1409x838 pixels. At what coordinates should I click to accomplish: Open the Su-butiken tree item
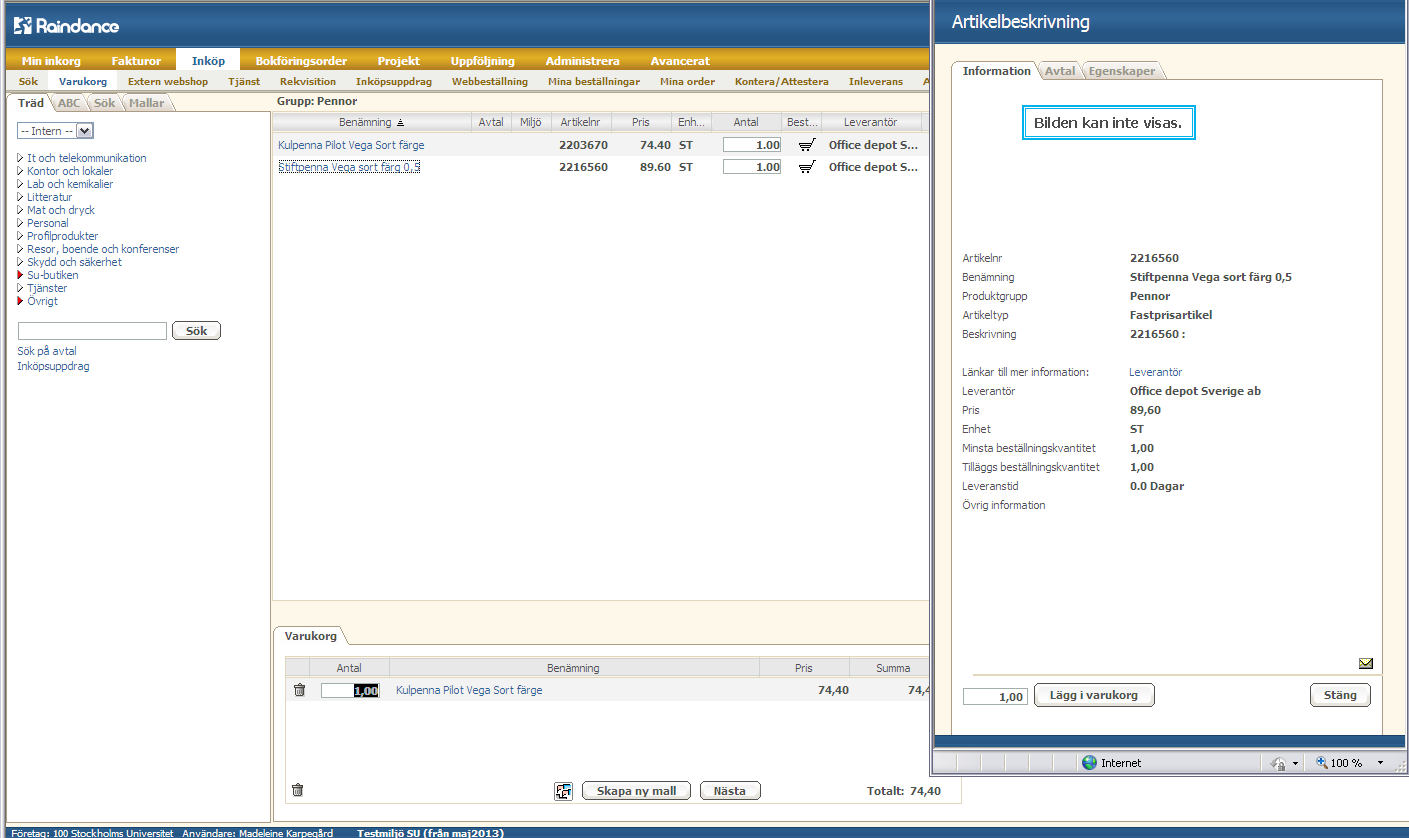52,275
